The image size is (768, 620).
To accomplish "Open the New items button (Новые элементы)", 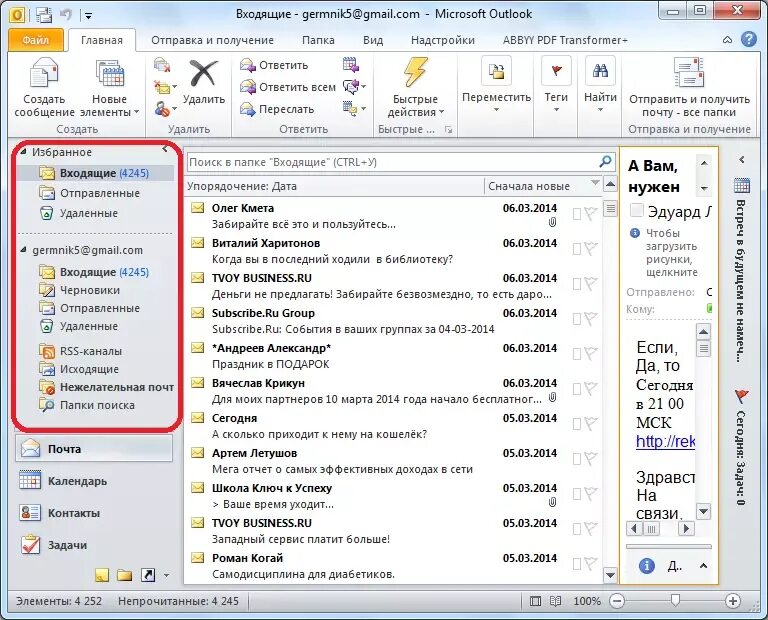I will coord(110,87).
